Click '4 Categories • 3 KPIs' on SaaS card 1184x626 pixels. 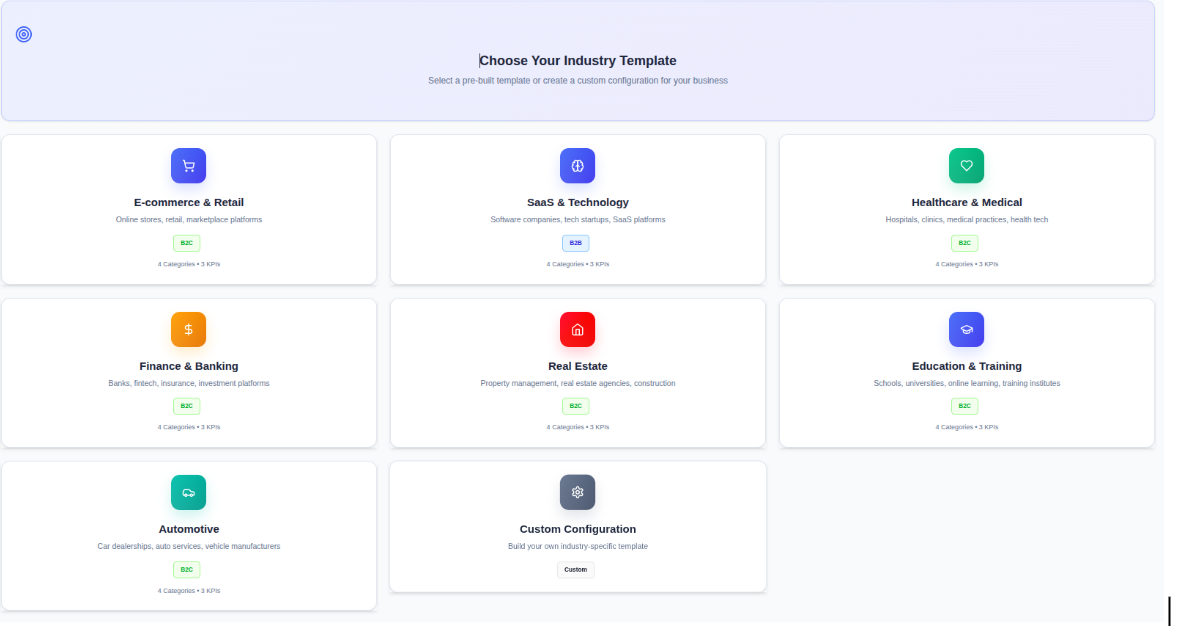coord(578,264)
